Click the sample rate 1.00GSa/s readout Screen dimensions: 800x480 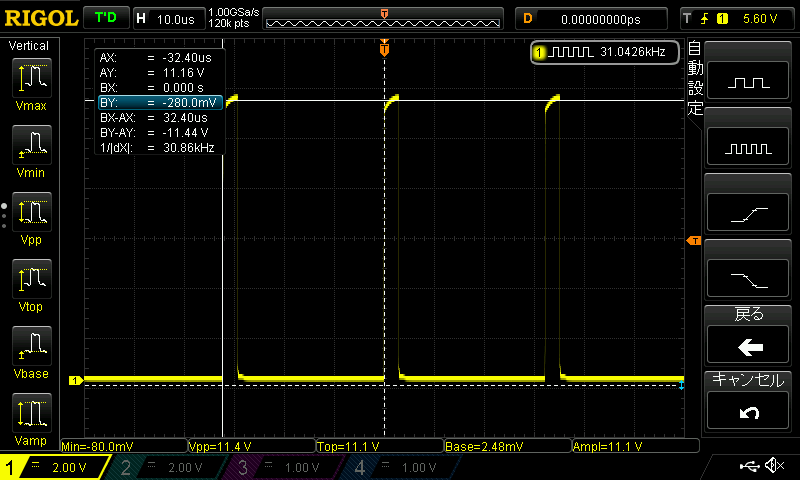[x=234, y=12]
